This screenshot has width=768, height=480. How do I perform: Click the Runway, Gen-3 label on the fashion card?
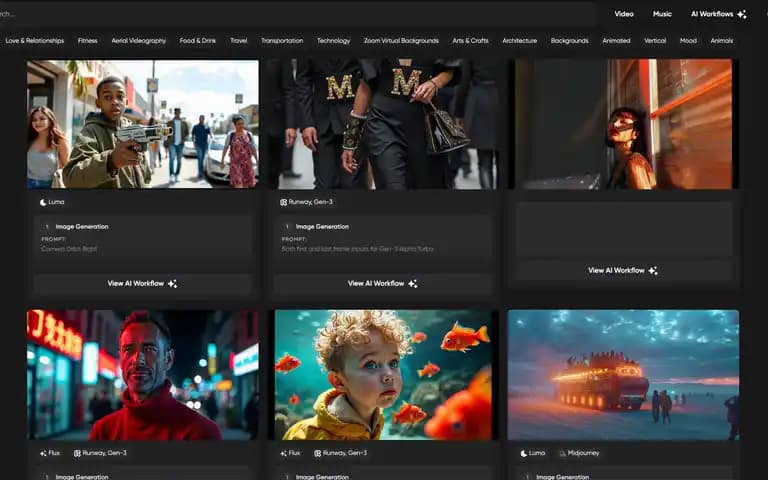(x=311, y=202)
